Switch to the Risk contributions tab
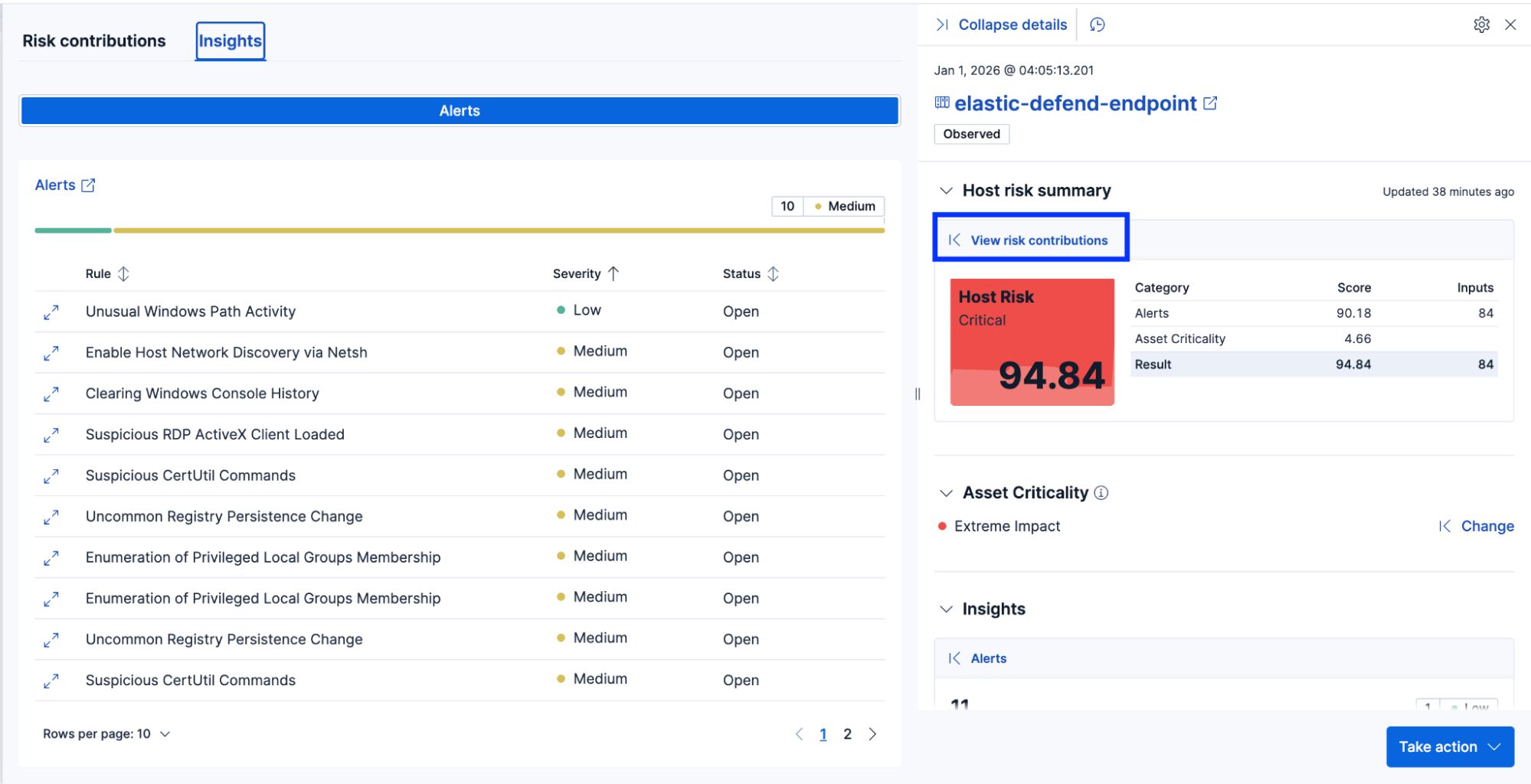This screenshot has width=1531, height=784. coord(94,41)
